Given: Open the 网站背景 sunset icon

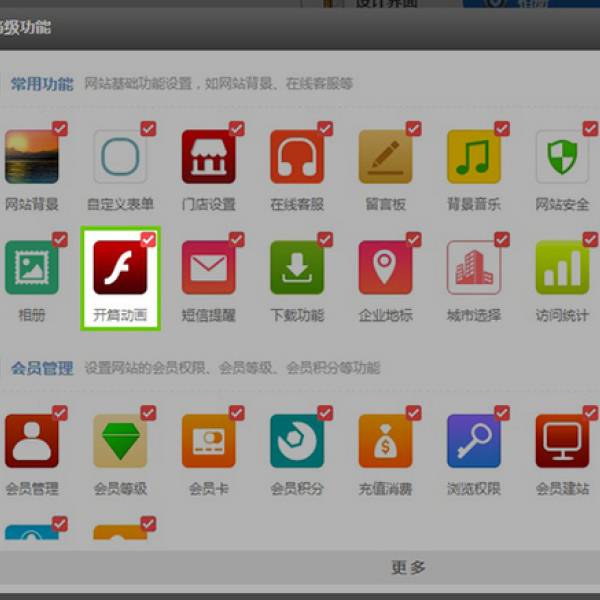Looking at the screenshot, I should pos(32,157).
